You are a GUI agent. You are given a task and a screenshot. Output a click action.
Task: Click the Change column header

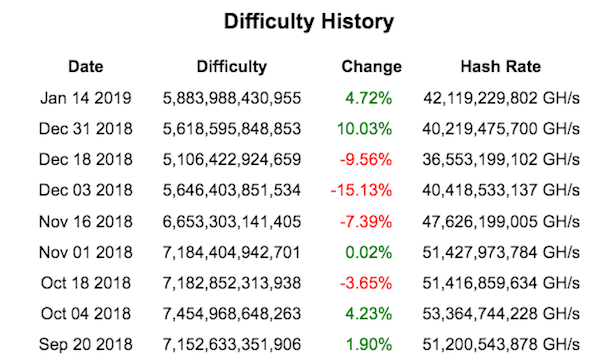(x=372, y=67)
